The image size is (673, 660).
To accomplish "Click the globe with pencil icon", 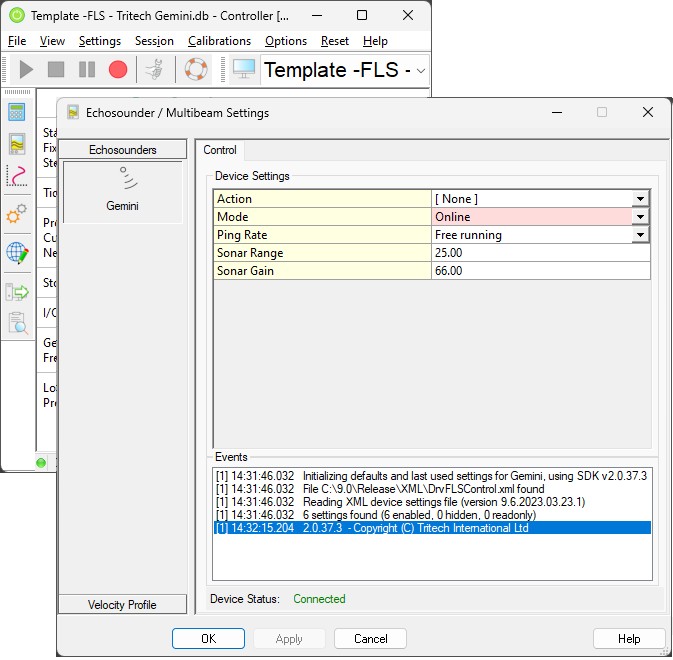I will point(17,252).
